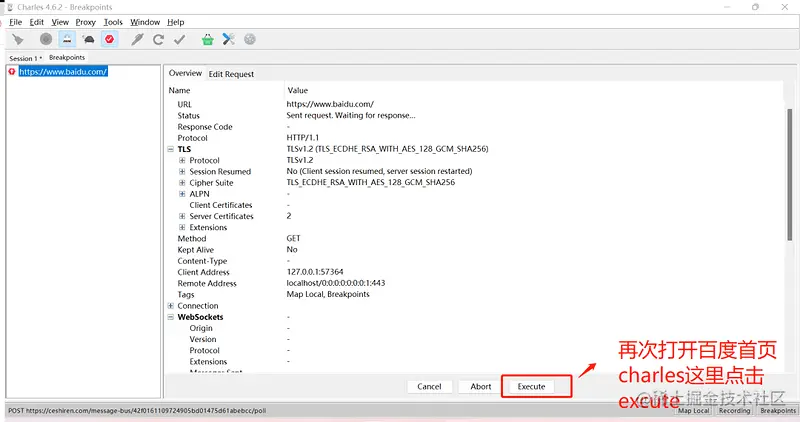Screen dimensions: 800x422
Task: Click the Repeat request refresh icon
Action: (158, 39)
